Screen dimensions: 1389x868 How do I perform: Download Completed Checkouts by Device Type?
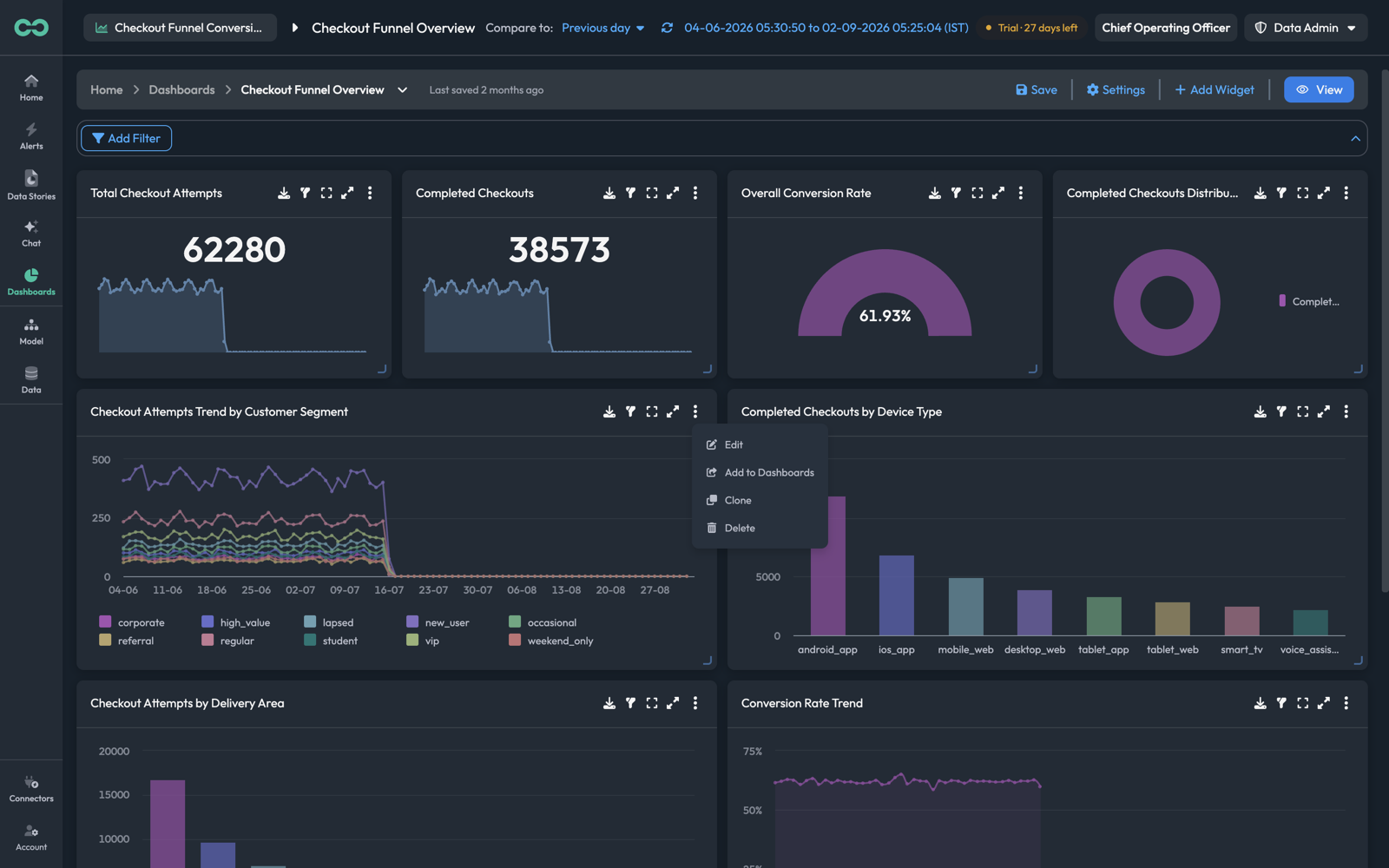pos(1261,411)
